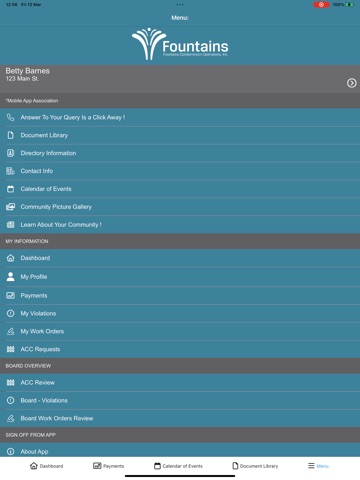Tap the battery indicator in status bar
This screenshot has width=360, height=480.
coord(350,5)
